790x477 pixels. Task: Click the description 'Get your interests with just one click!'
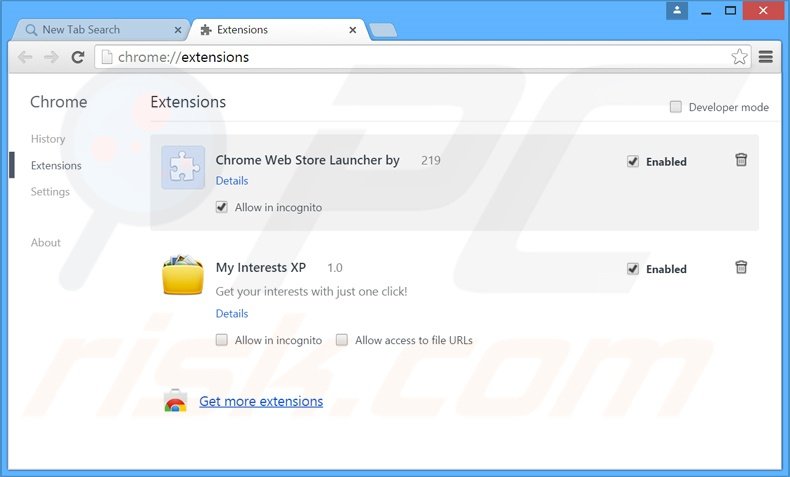[311, 291]
